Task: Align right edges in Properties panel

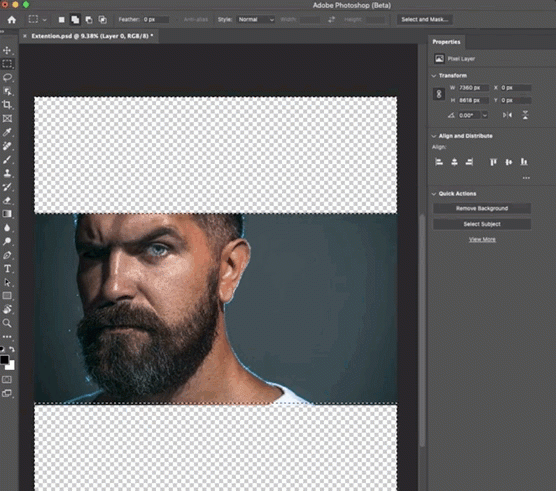Action: click(469, 162)
